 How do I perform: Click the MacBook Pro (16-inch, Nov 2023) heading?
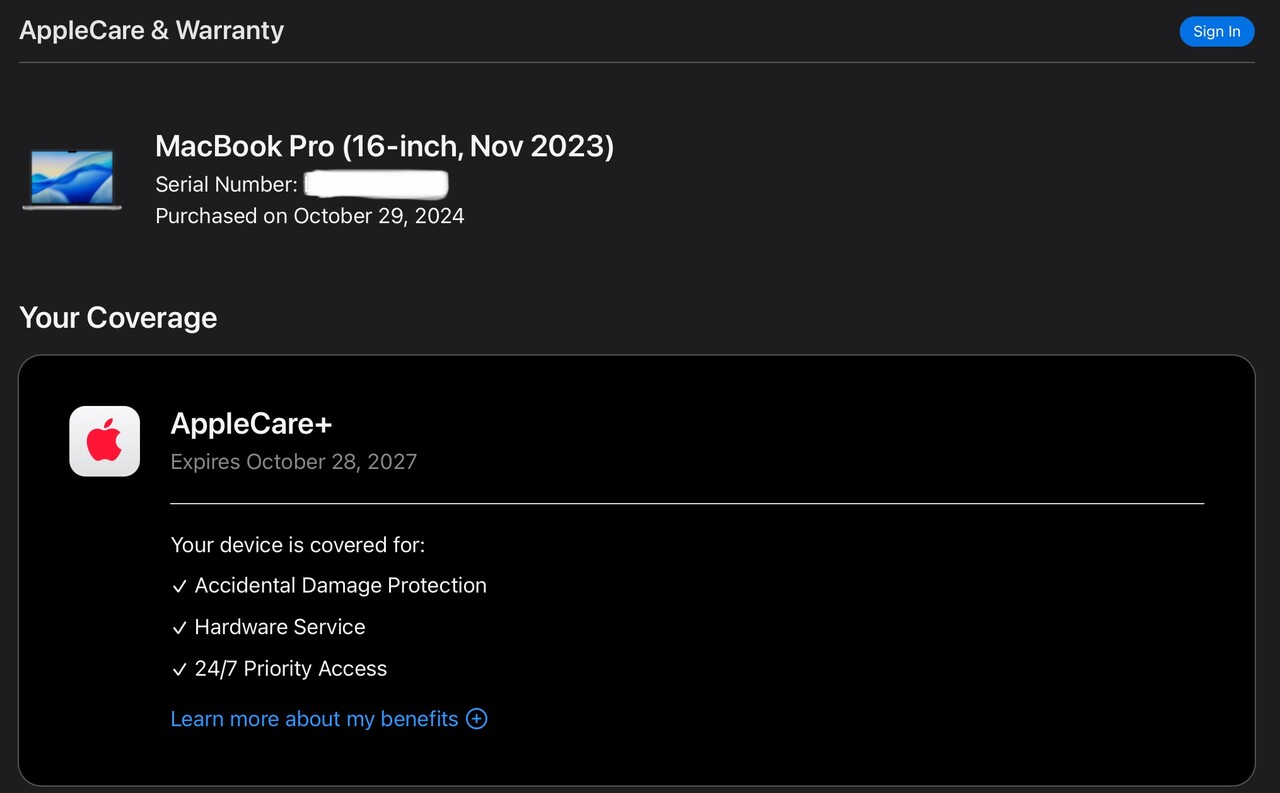pos(384,146)
